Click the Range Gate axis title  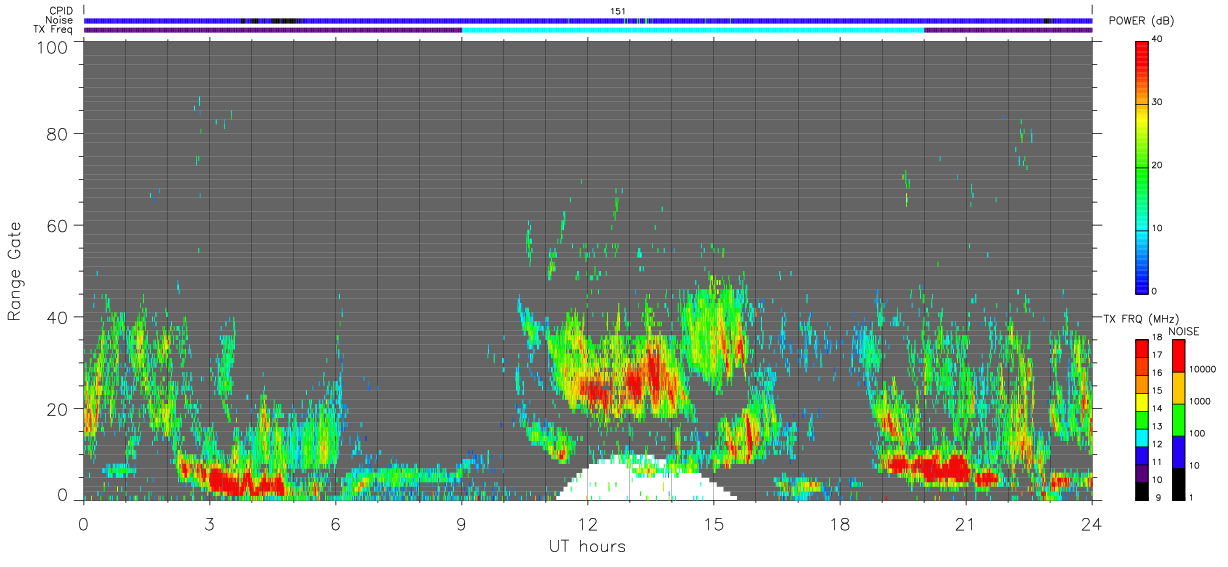[x=15, y=271]
